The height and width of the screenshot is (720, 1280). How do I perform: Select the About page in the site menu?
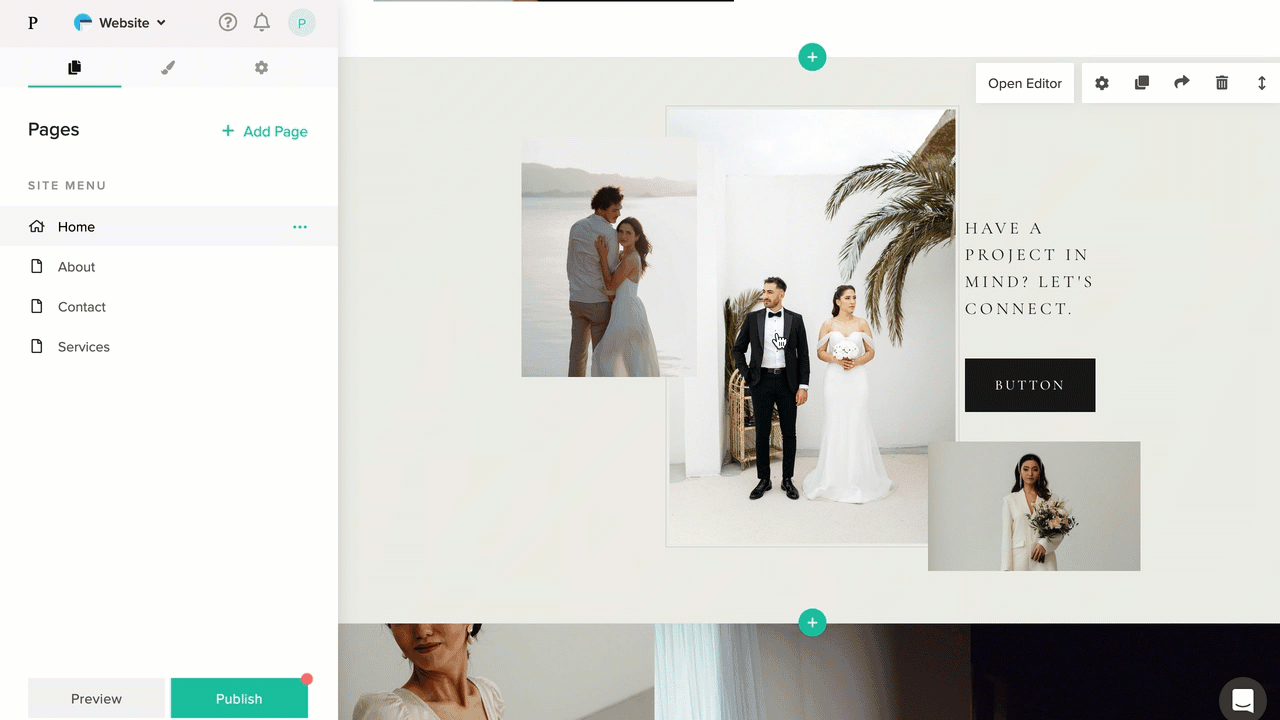point(76,266)
